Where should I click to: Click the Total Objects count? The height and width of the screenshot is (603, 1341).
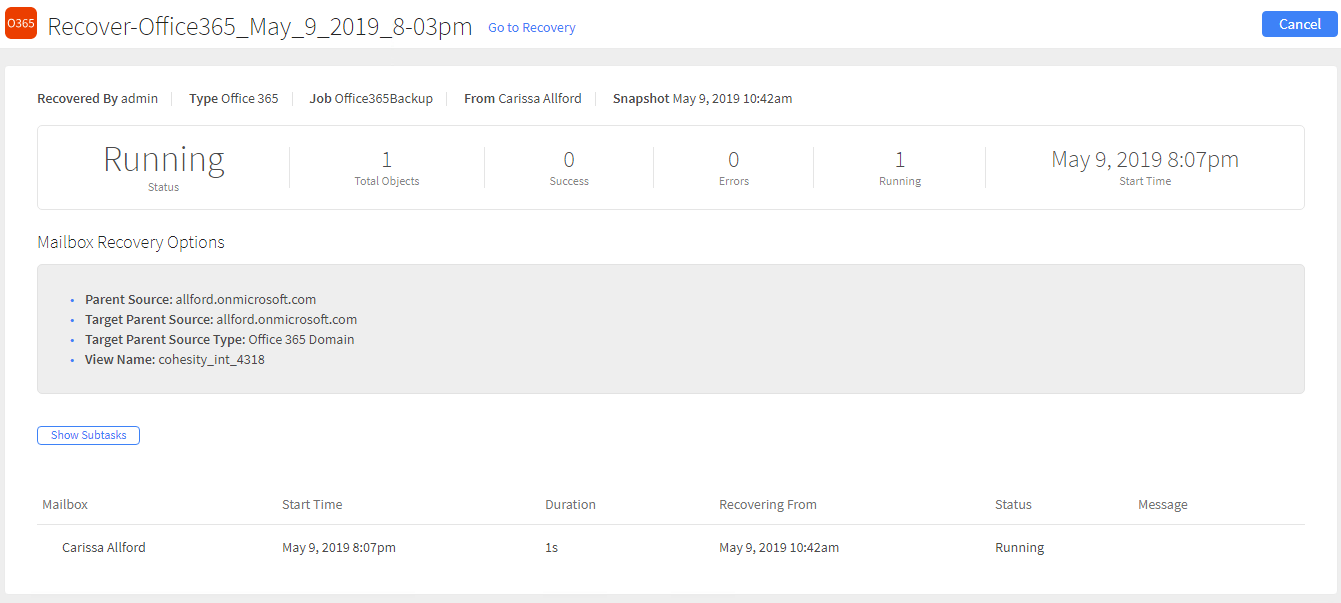click(x=387, y=160)
